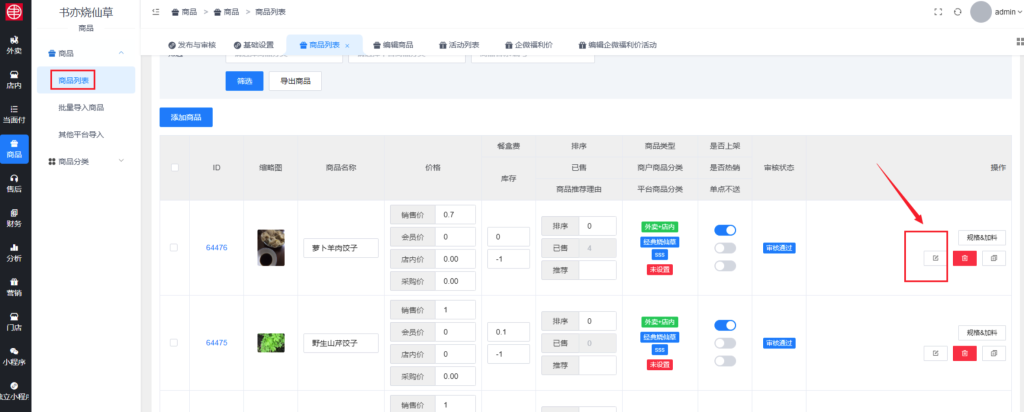Delete product 64475 using the red trash button
The width and height of the screenshot is (1024, 412).
[964, 353]
